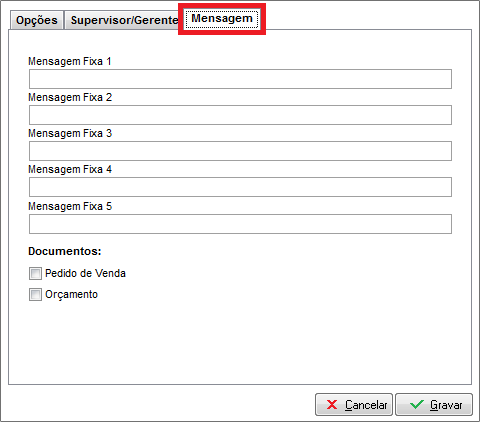480x422 pixels.
Task: Click the red X icon on Cancelar
Action: [x=332, y=405]
